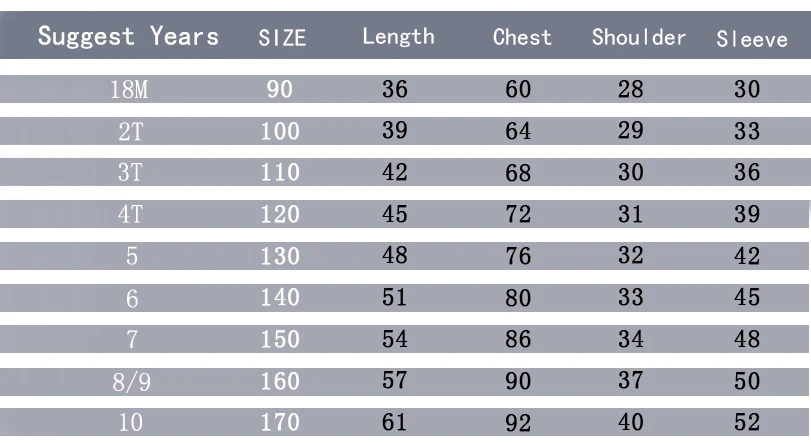Select size 130 in the SIZE column
811x443 pixels.
[280, 256]
